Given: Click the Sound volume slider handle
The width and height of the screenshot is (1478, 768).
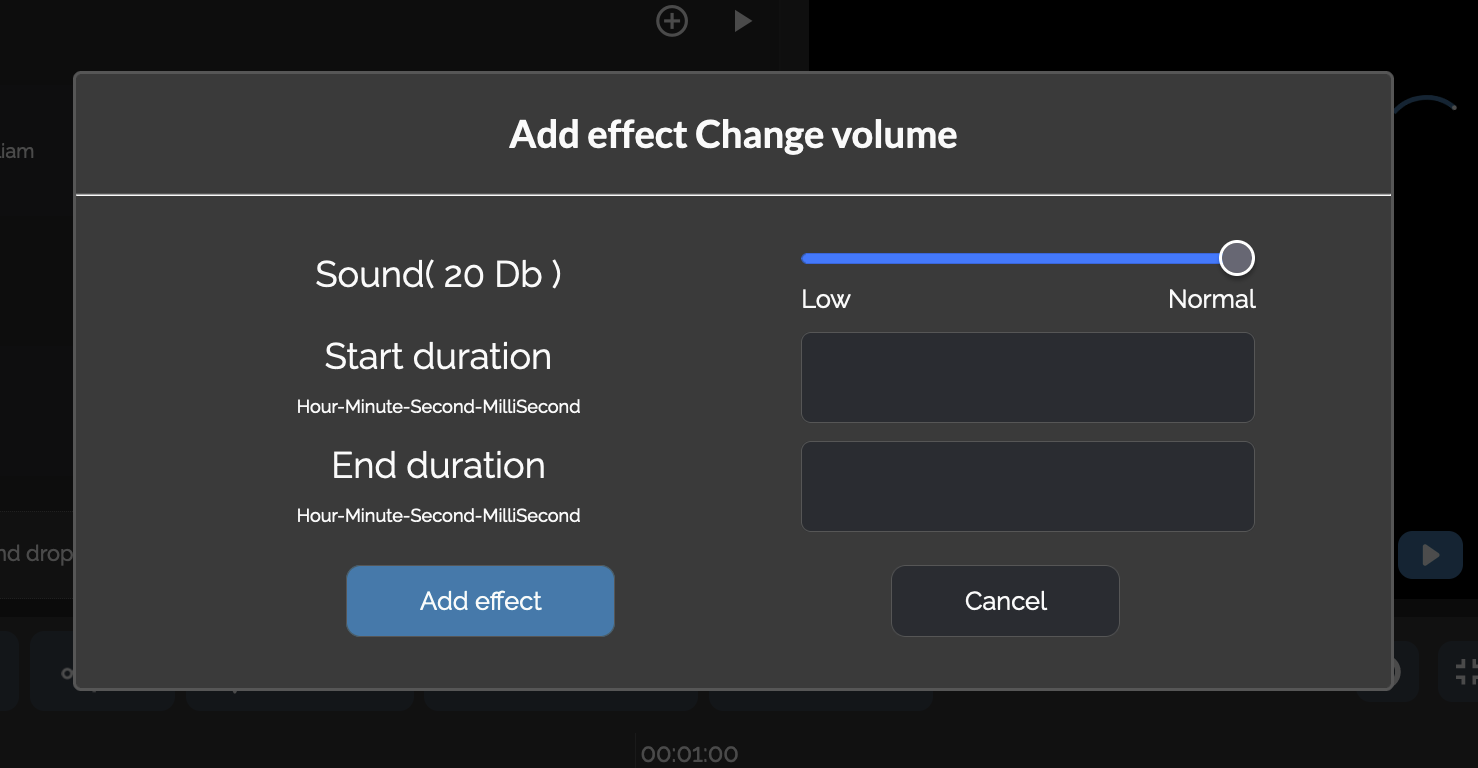Looking at the screenshot, I should coord(1237,258).
